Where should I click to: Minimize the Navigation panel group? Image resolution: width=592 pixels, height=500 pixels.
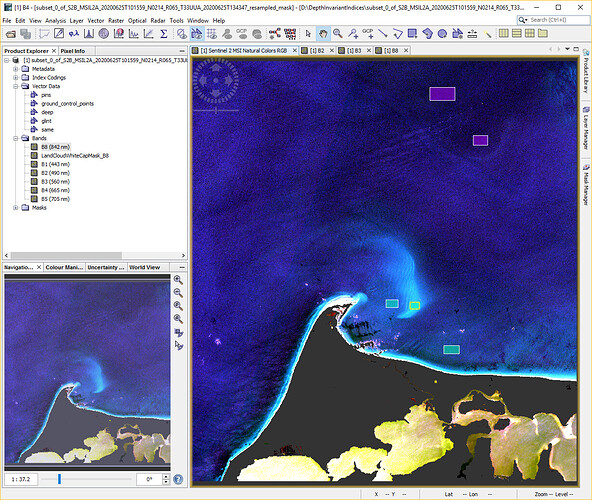(x=182, y=267)
